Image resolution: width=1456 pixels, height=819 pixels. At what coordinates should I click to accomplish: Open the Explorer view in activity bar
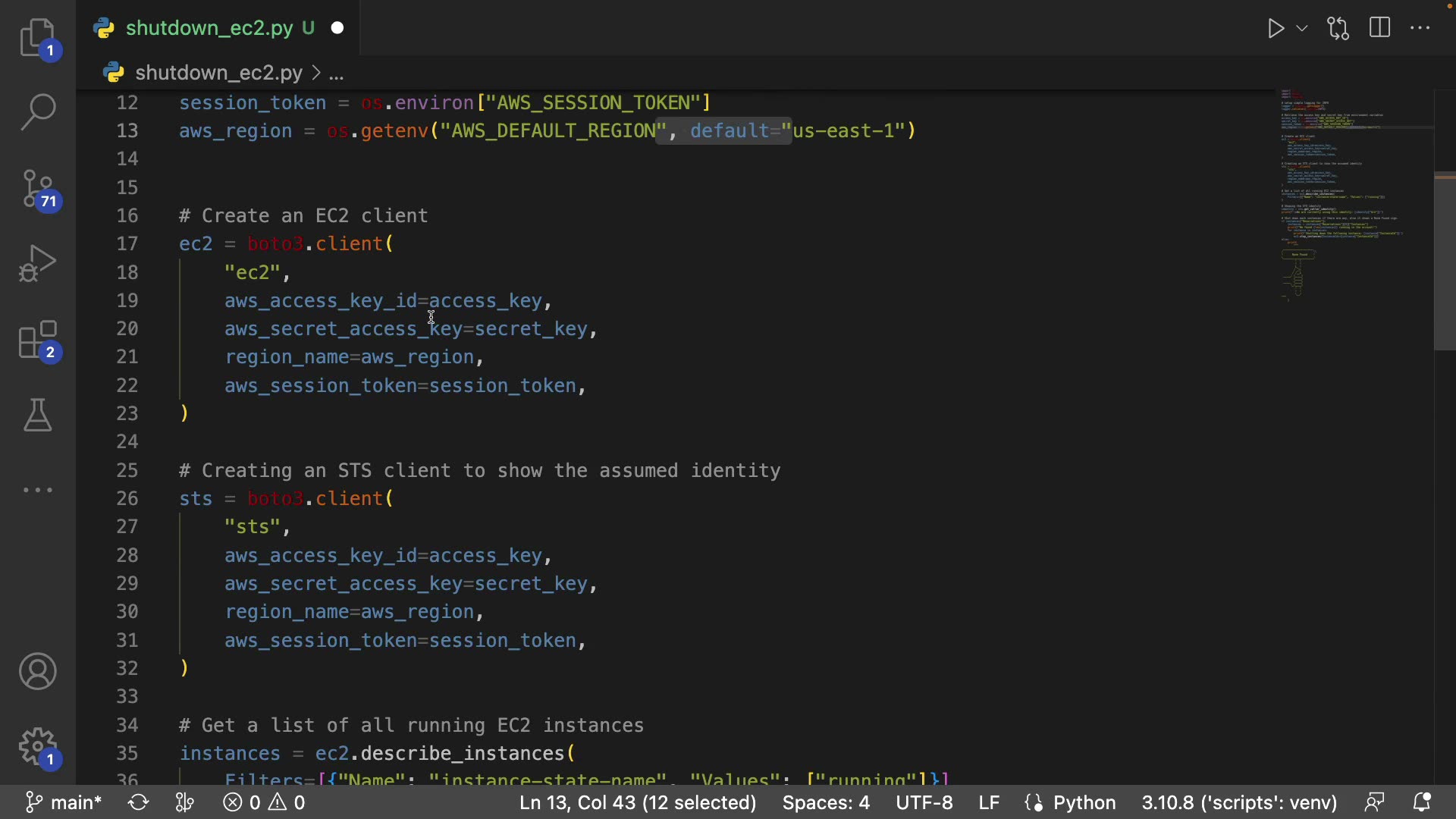37,38
